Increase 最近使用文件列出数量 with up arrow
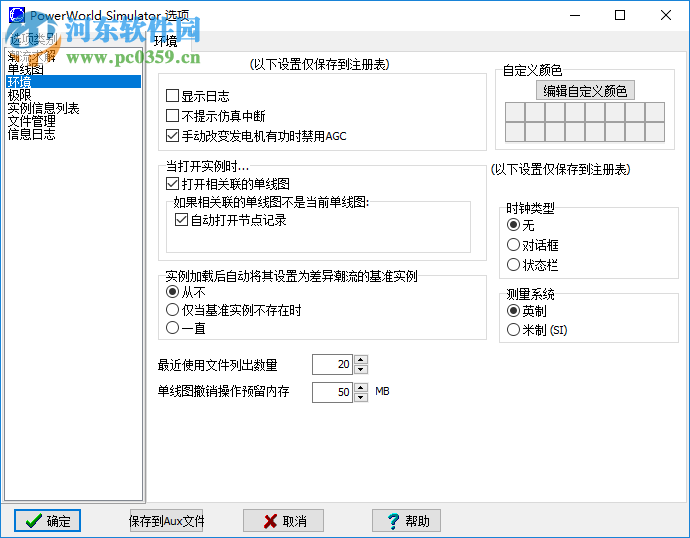 pos(361,359)
